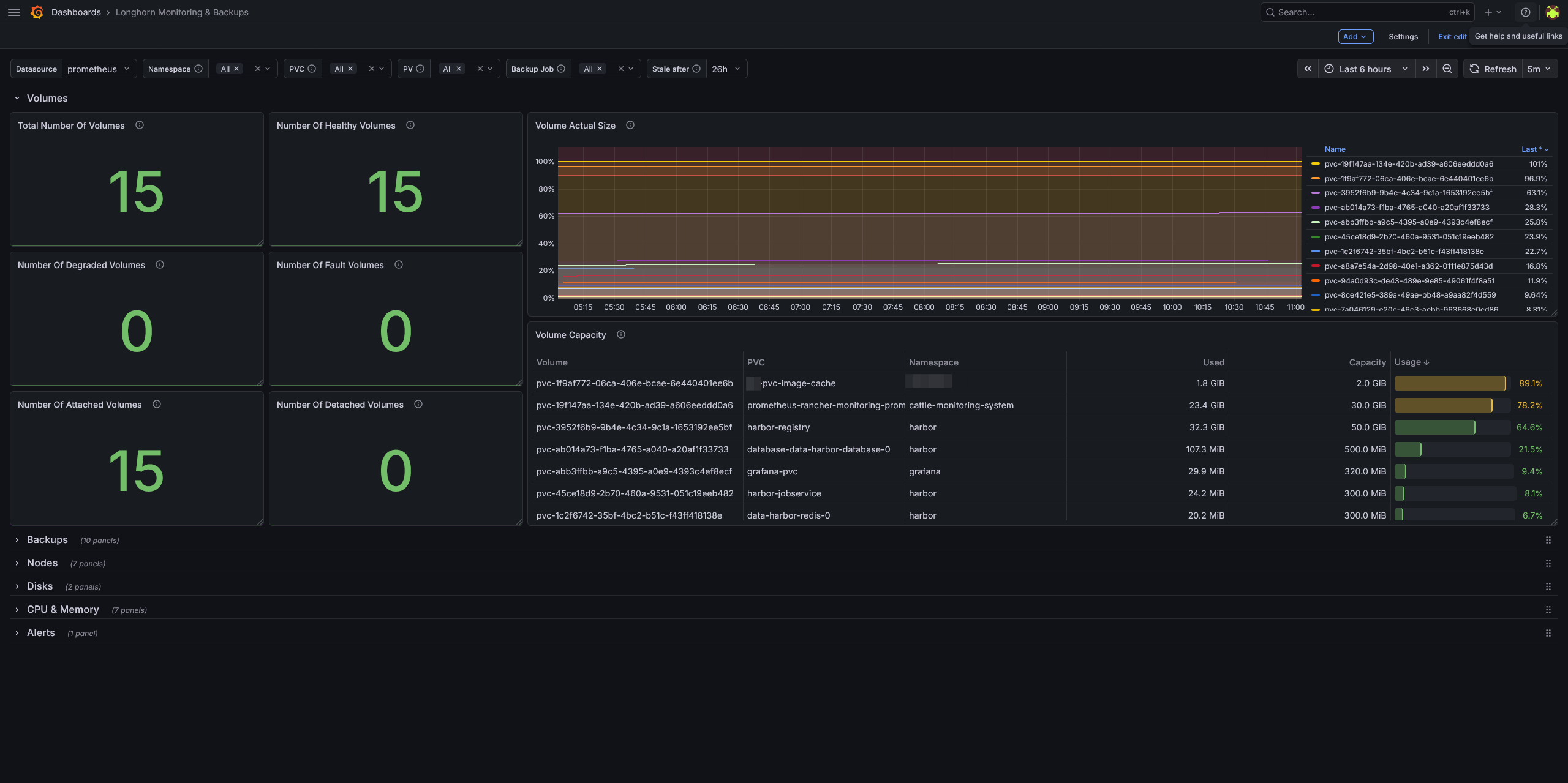Toggle pvc-a8a7e54a series in chart legend

1408,266
